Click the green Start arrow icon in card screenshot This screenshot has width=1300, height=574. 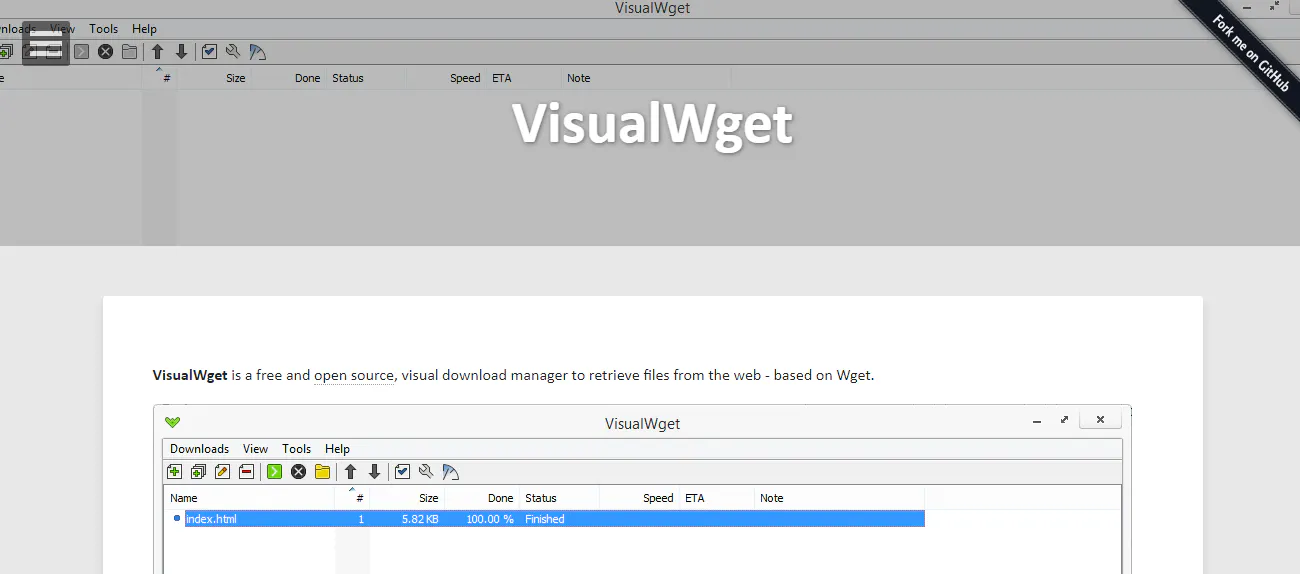click(274, 472)
